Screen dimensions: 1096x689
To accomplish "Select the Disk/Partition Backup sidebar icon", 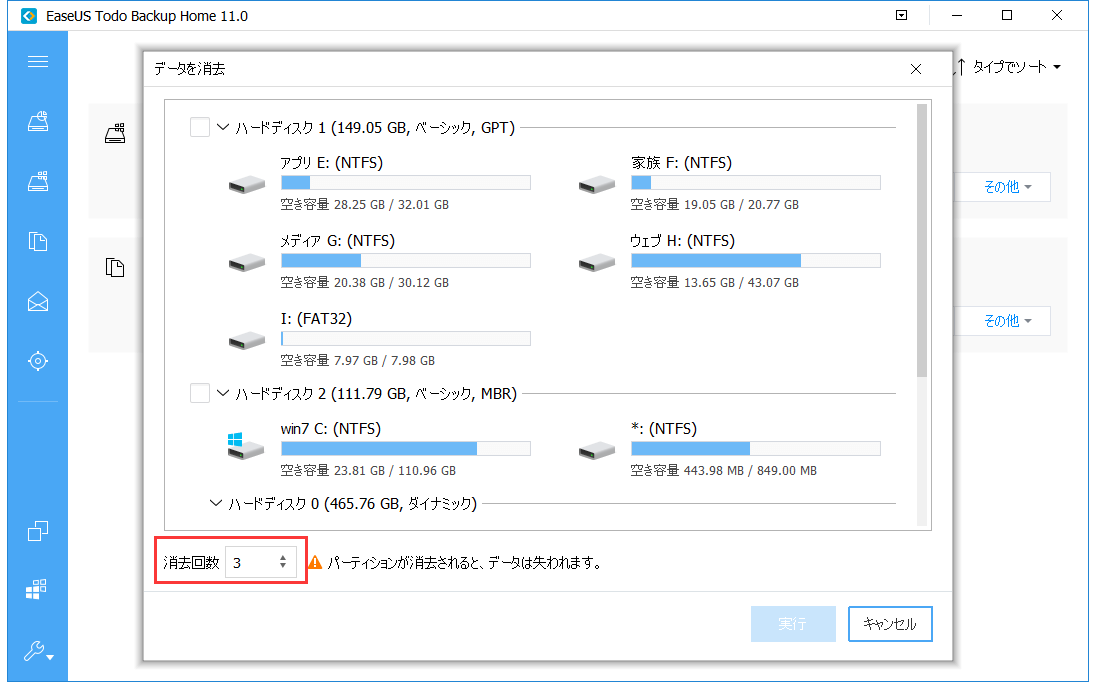I will point(38,181).
